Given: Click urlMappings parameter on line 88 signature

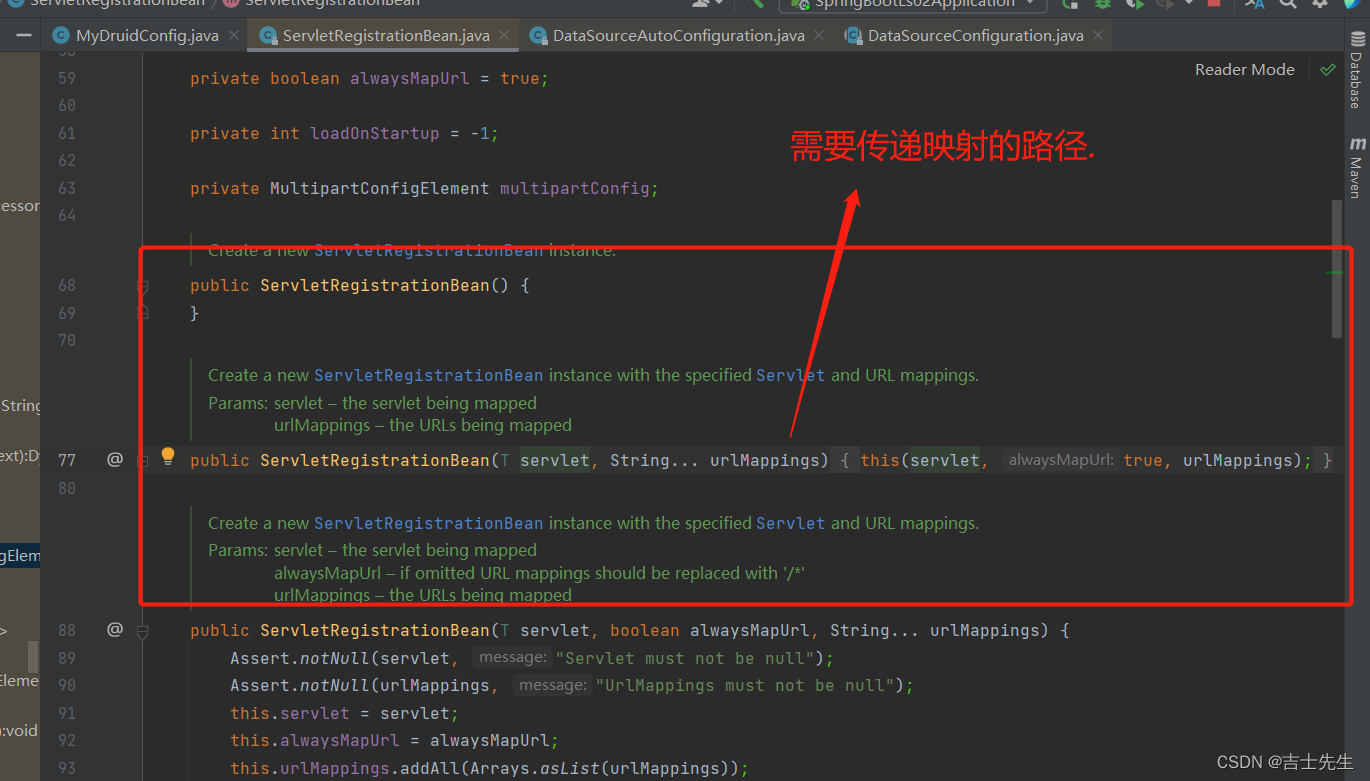Looking at the screenshot, I should pyautogui.click(x=984, y=630).
